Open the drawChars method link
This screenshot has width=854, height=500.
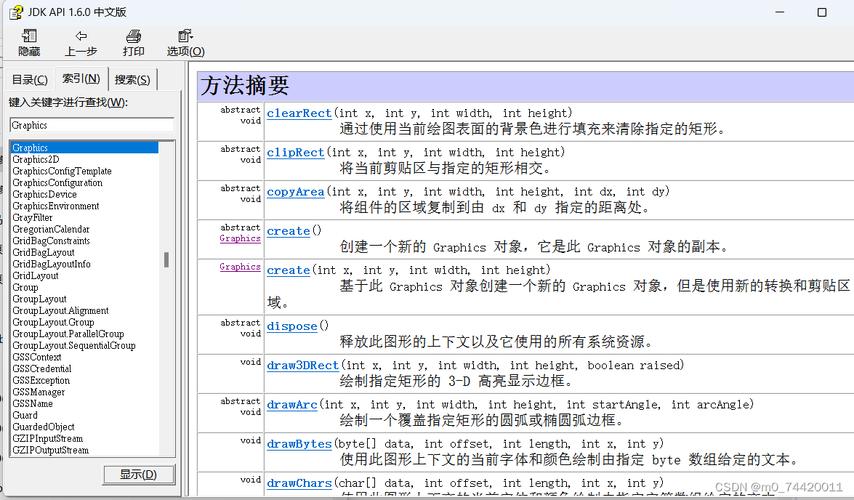coord(299,483)
